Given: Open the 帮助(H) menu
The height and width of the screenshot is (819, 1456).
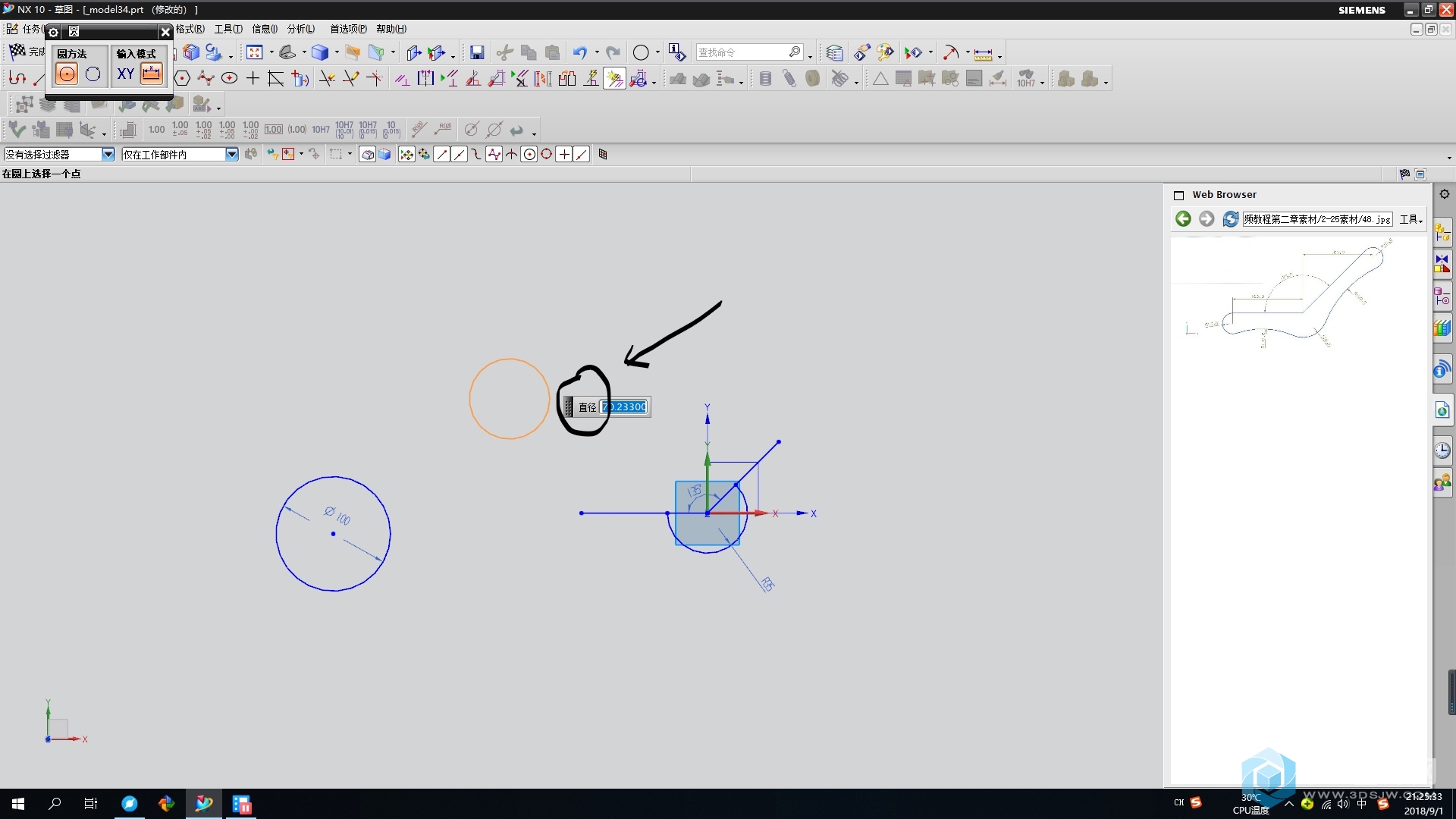Looking at the screenshot, I should click(x=391, y=29).
